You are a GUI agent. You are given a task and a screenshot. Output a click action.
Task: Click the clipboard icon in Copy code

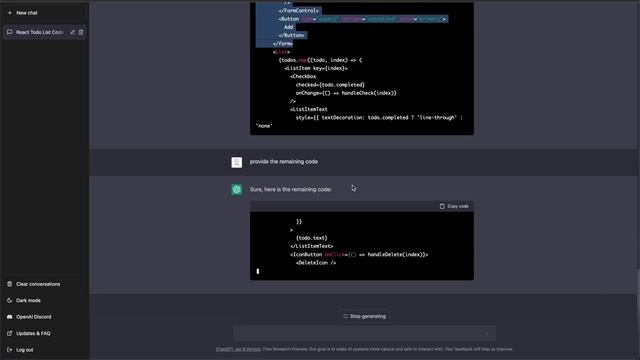click(442, 206)
